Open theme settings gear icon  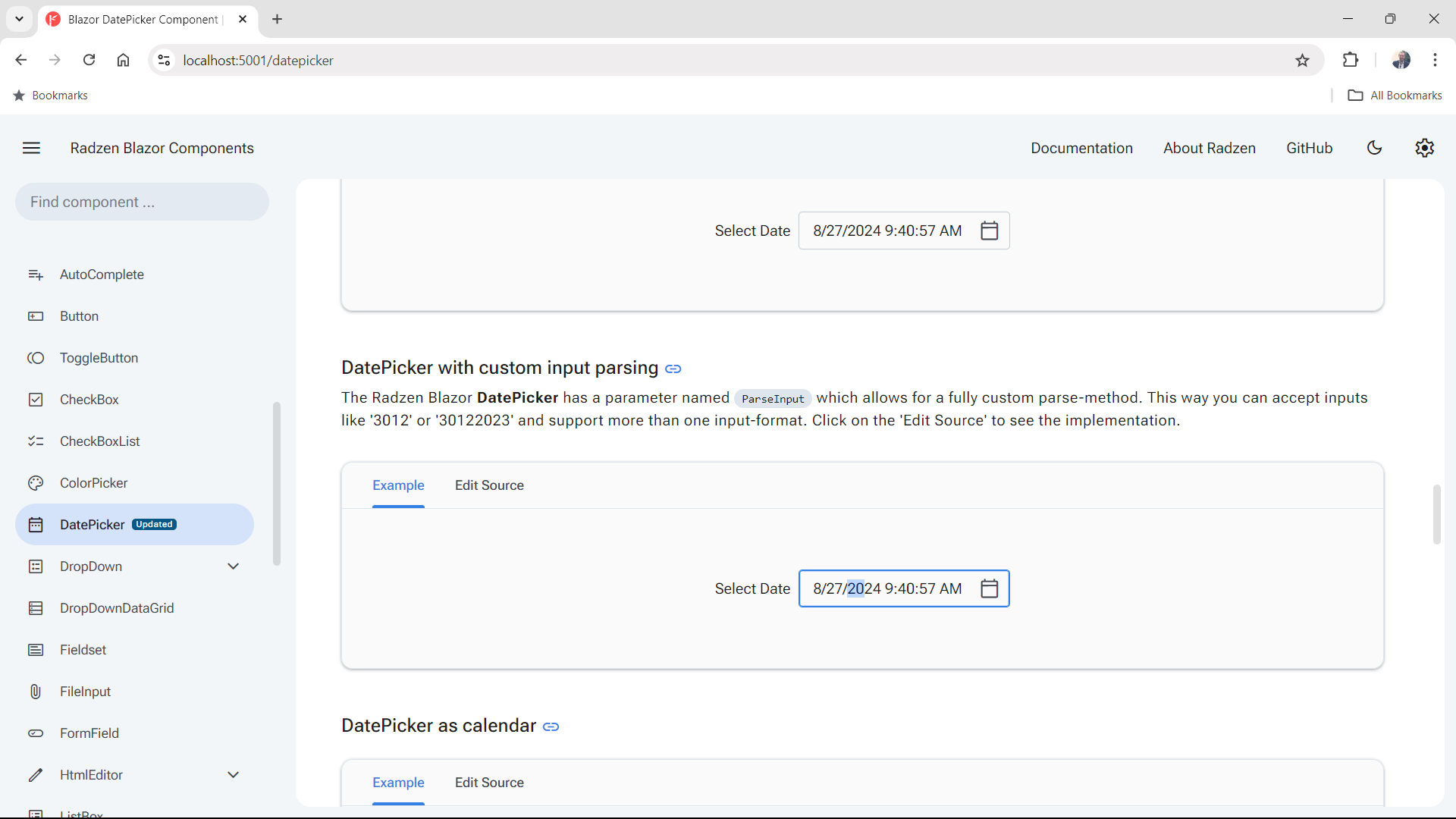1424,148
